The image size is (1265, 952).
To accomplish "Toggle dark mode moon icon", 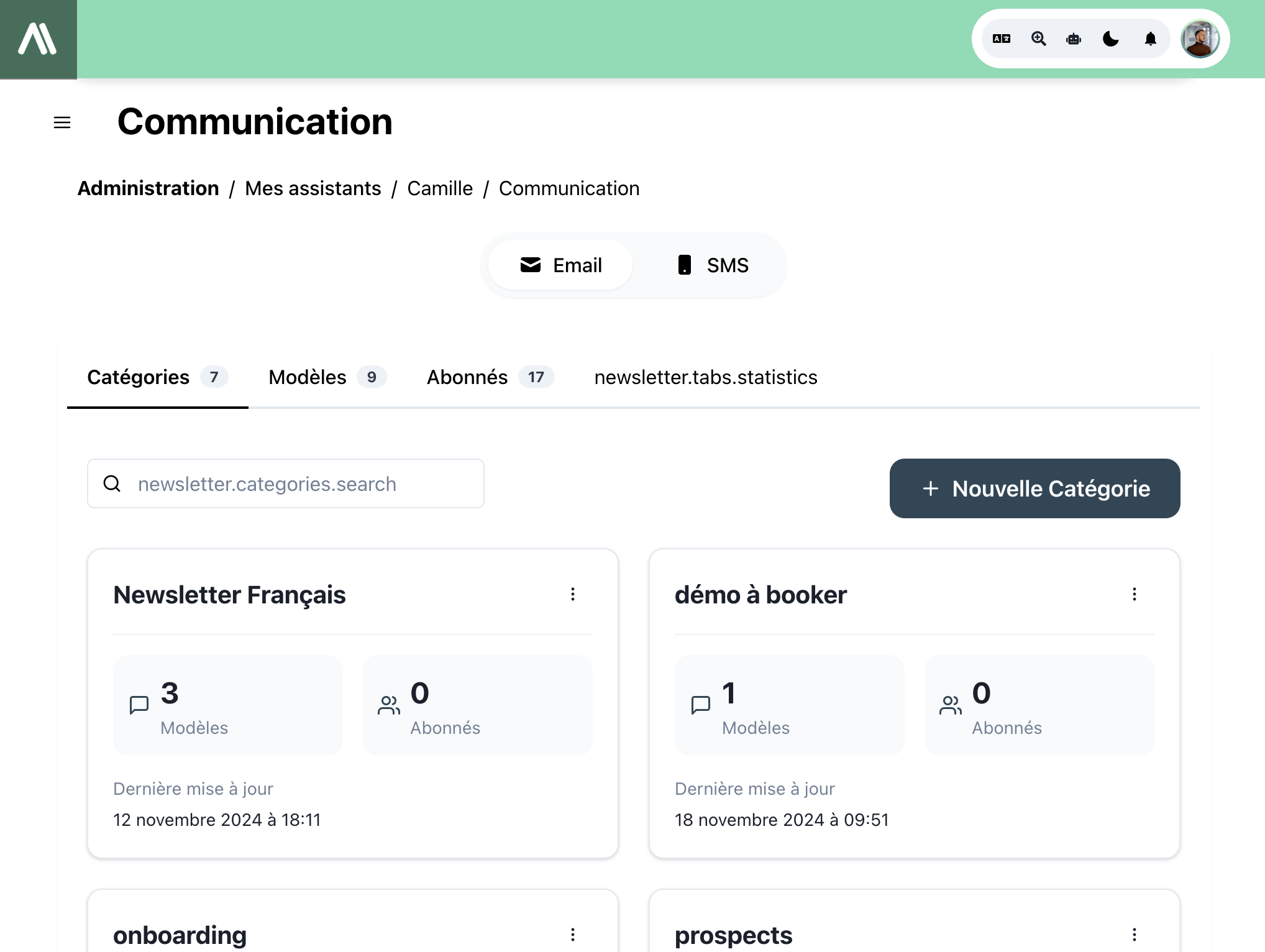I will point(1111,39).
